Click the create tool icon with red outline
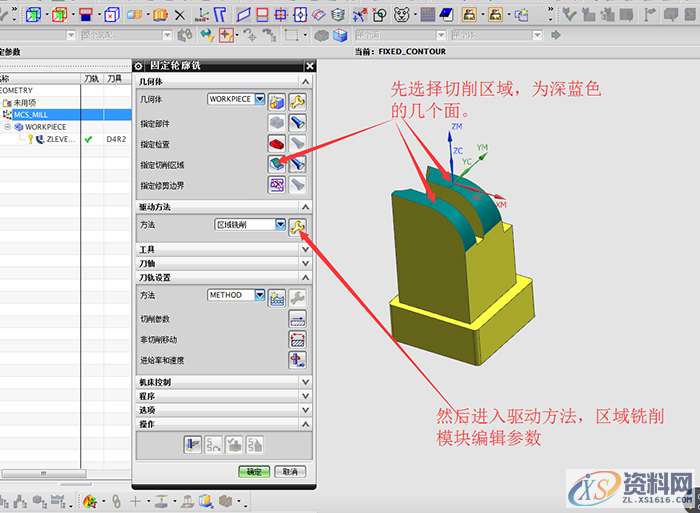Screen dimensions: 700x513 (59, 15)
